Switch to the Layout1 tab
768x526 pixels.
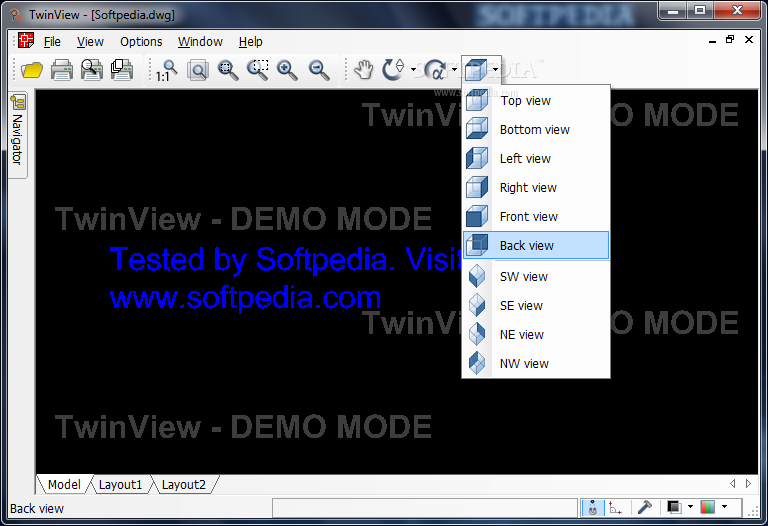point(120,484)
